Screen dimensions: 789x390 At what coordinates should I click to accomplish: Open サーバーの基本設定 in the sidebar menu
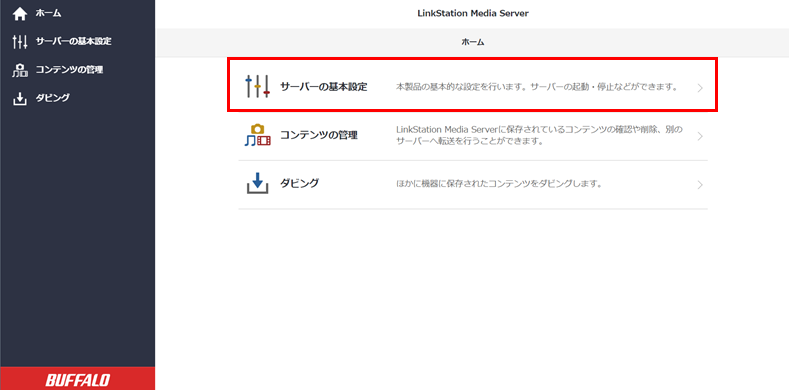73,42
